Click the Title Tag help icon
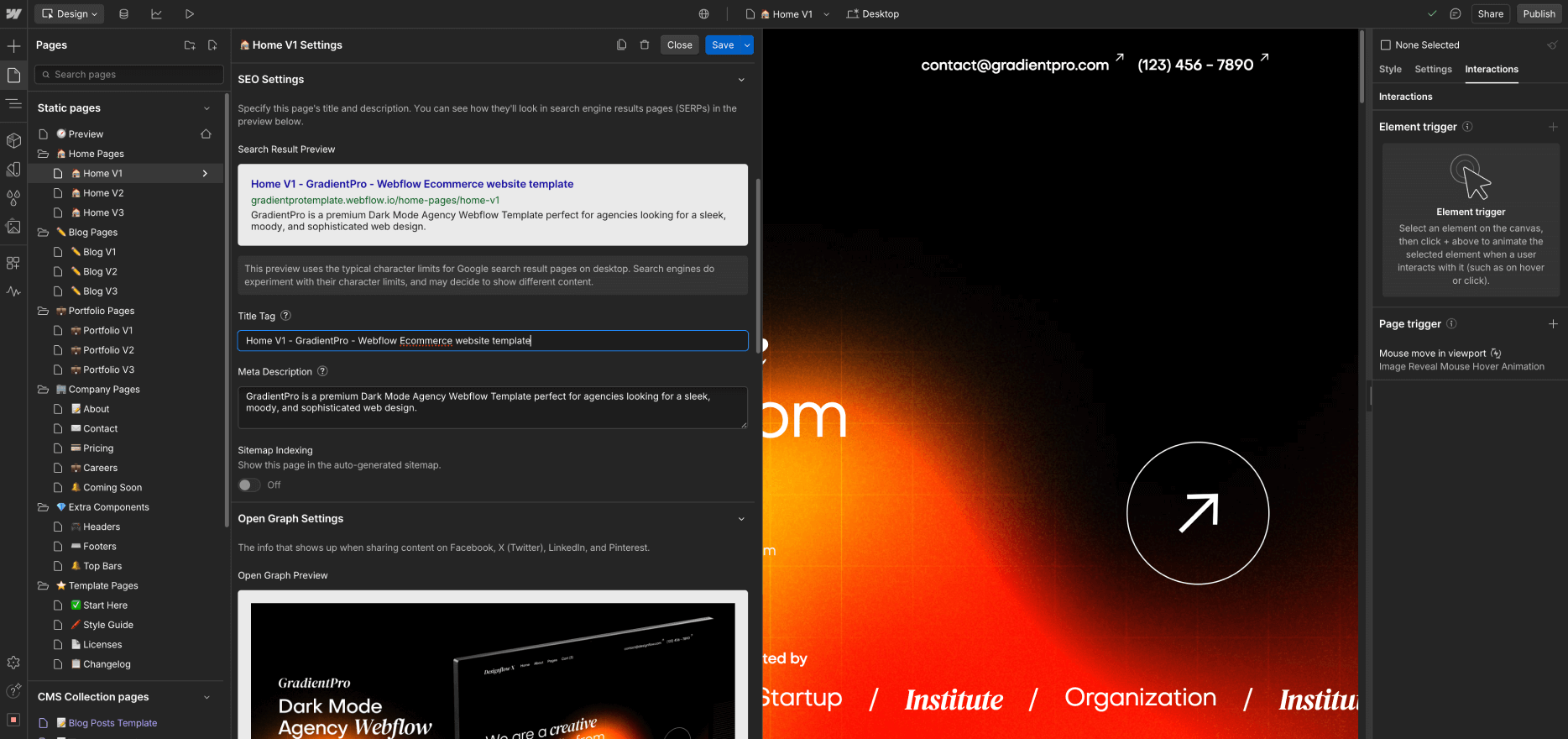This screenshot has width=1568, height=739. tap(285, 316)
